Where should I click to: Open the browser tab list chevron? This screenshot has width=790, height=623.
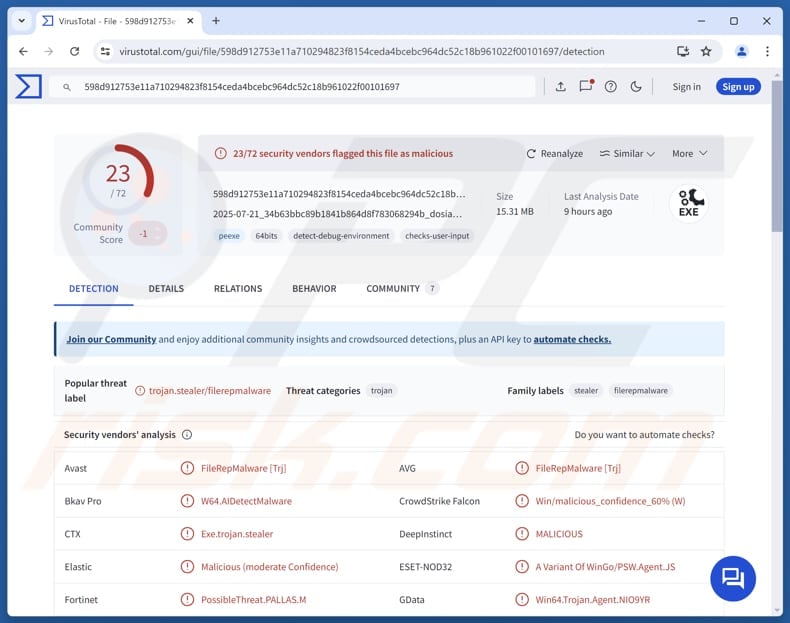[x=21, y=21]
